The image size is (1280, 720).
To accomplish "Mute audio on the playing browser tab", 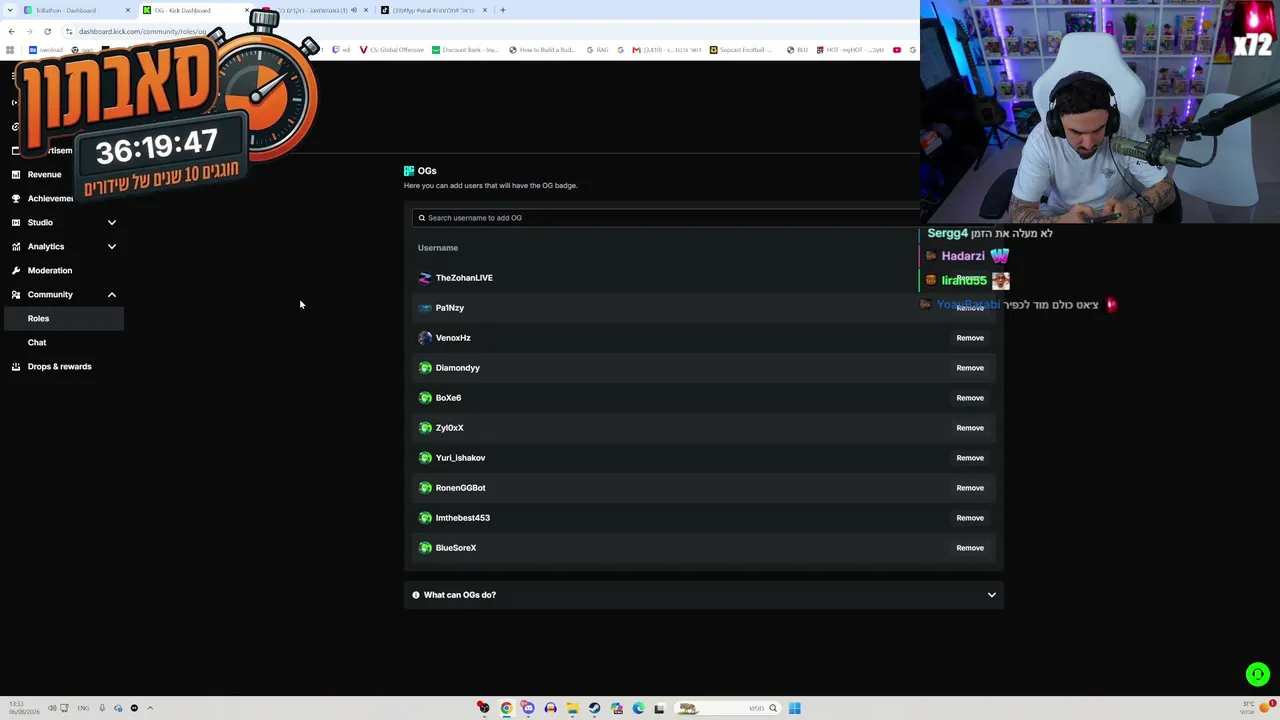I will (354, 10).
